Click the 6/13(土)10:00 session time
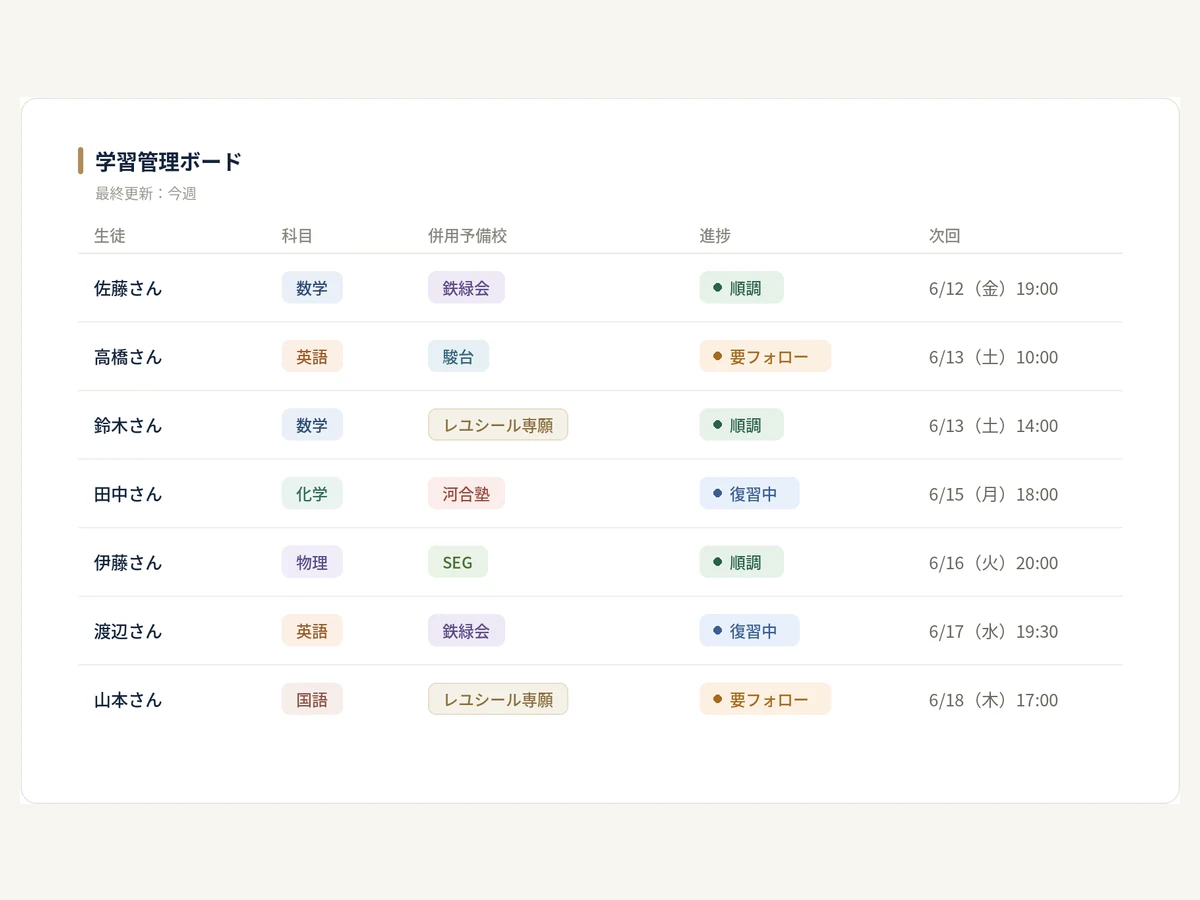This screenshot has width=1200, height=900. coord(993,358)
